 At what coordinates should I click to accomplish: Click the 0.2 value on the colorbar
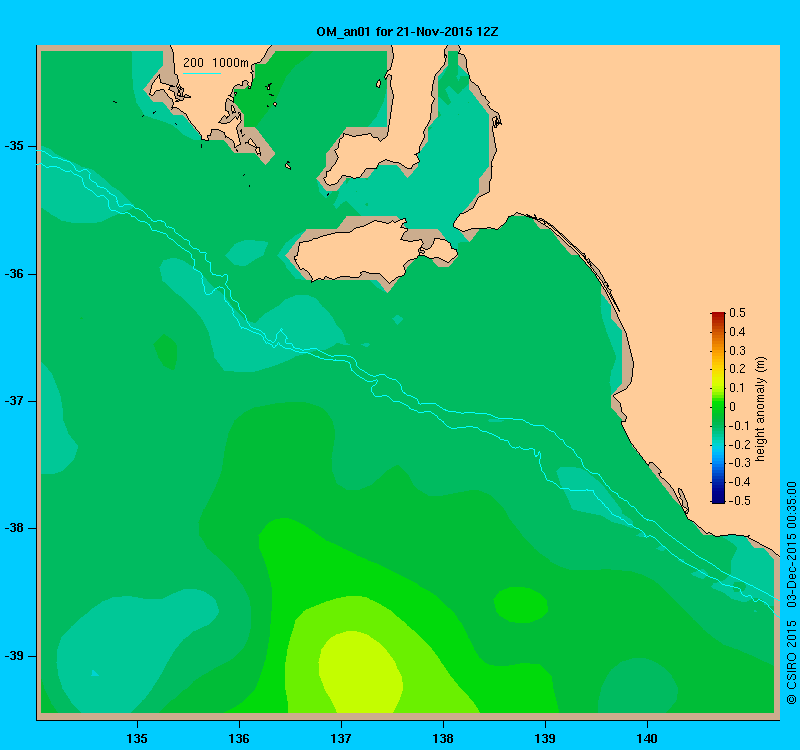click(x=737, y=369)
